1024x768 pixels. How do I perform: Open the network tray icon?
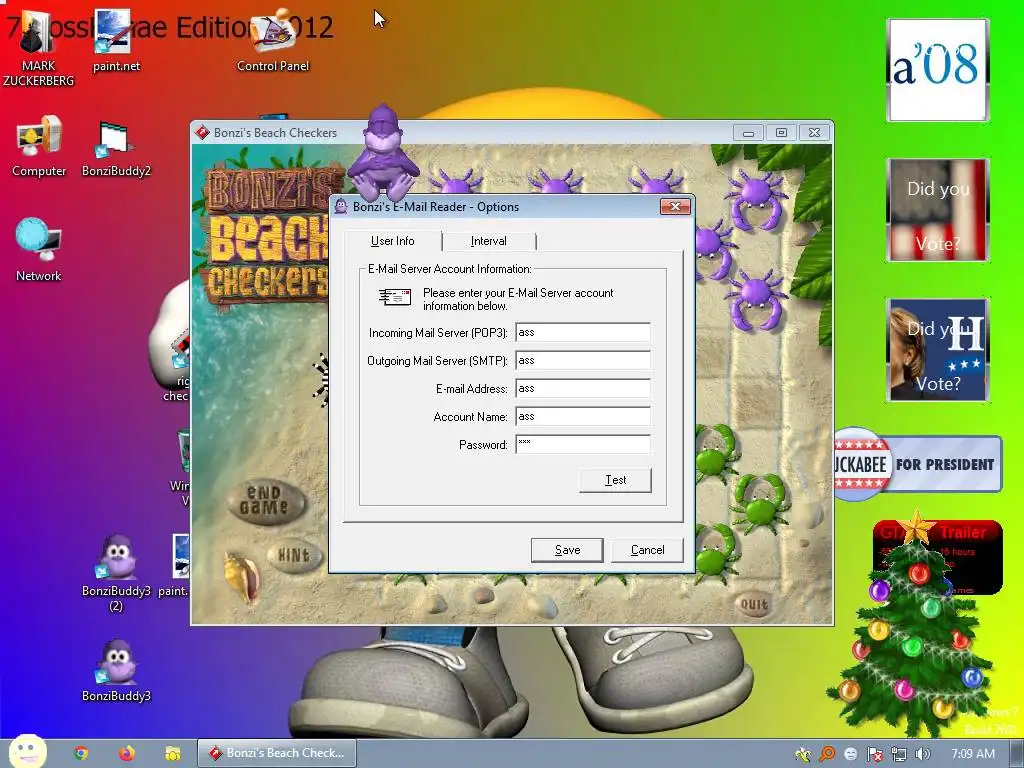[899, 754]
